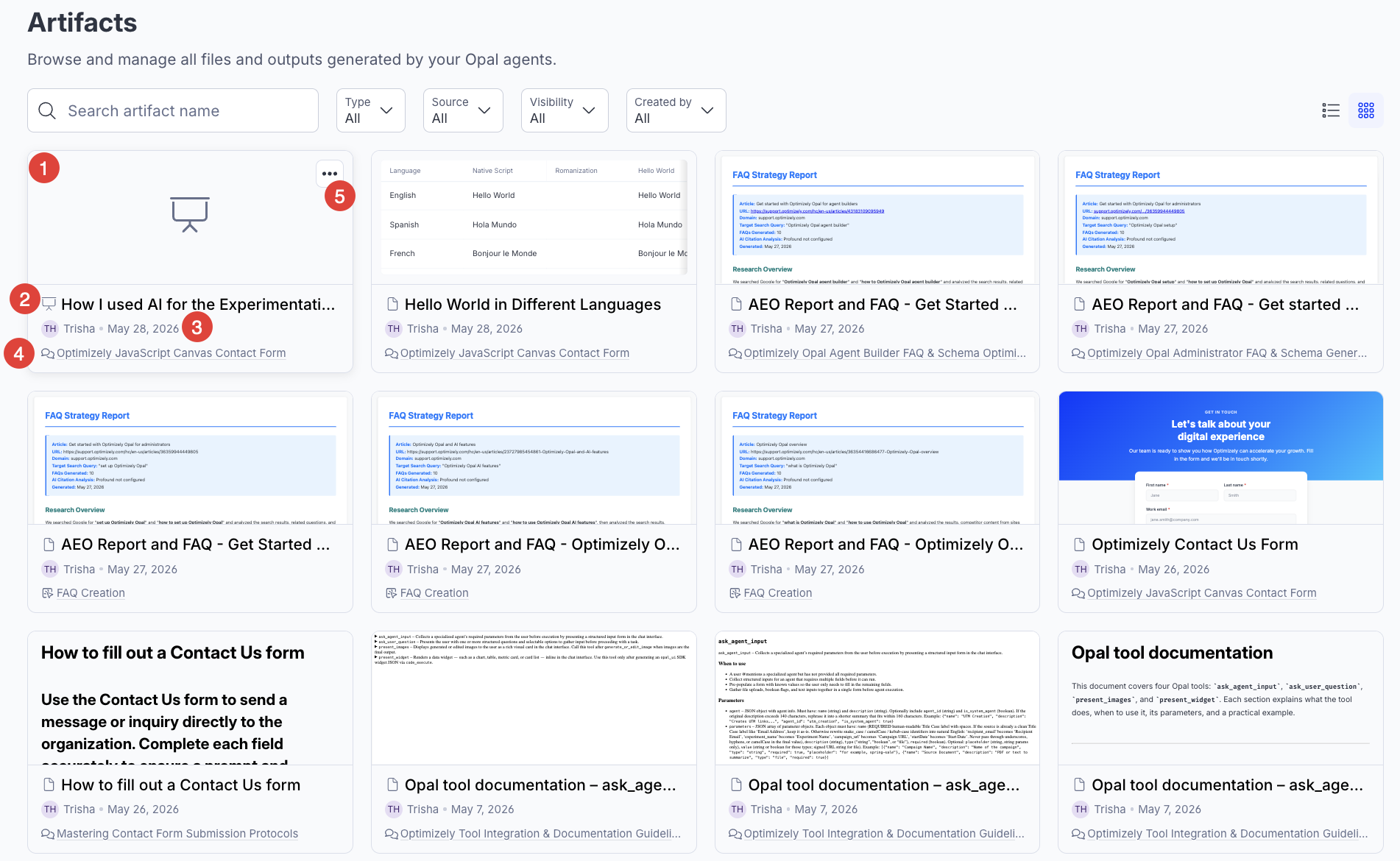
Task: Open the languages table thumbnail preview
Action: click(534, 218)
